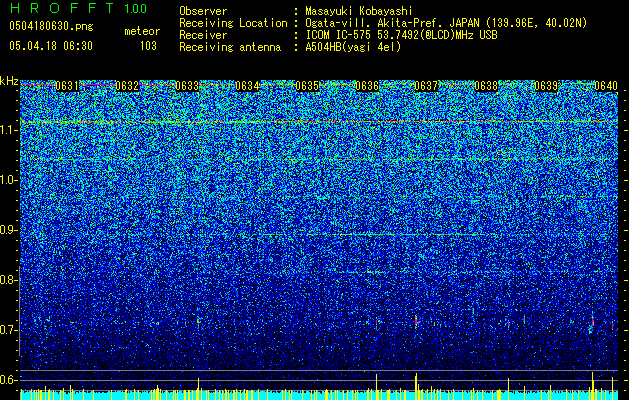The width and height of the screenshot is (629, 400).
Task: Click the kHz axis unit label
Action: (9, 81)
